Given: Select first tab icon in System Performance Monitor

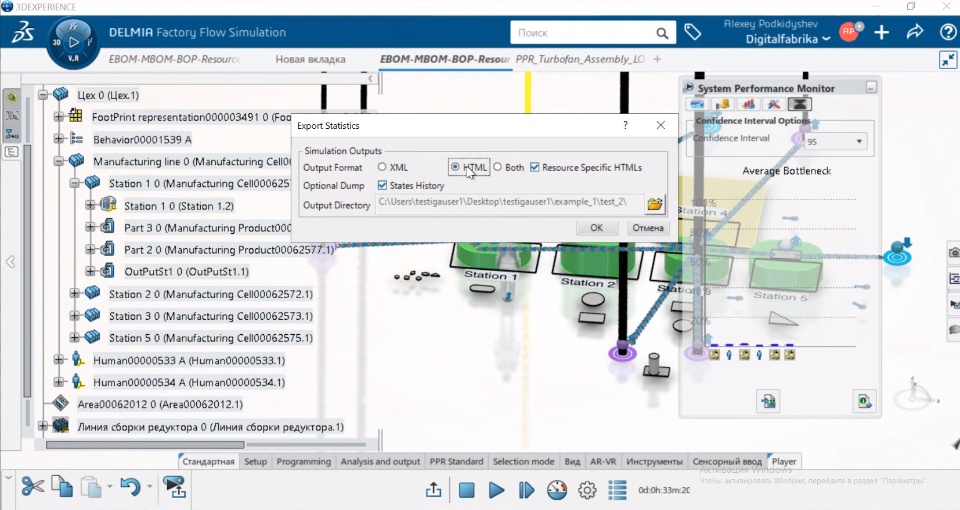Looking at the screenshot, I should coord(697,105).
